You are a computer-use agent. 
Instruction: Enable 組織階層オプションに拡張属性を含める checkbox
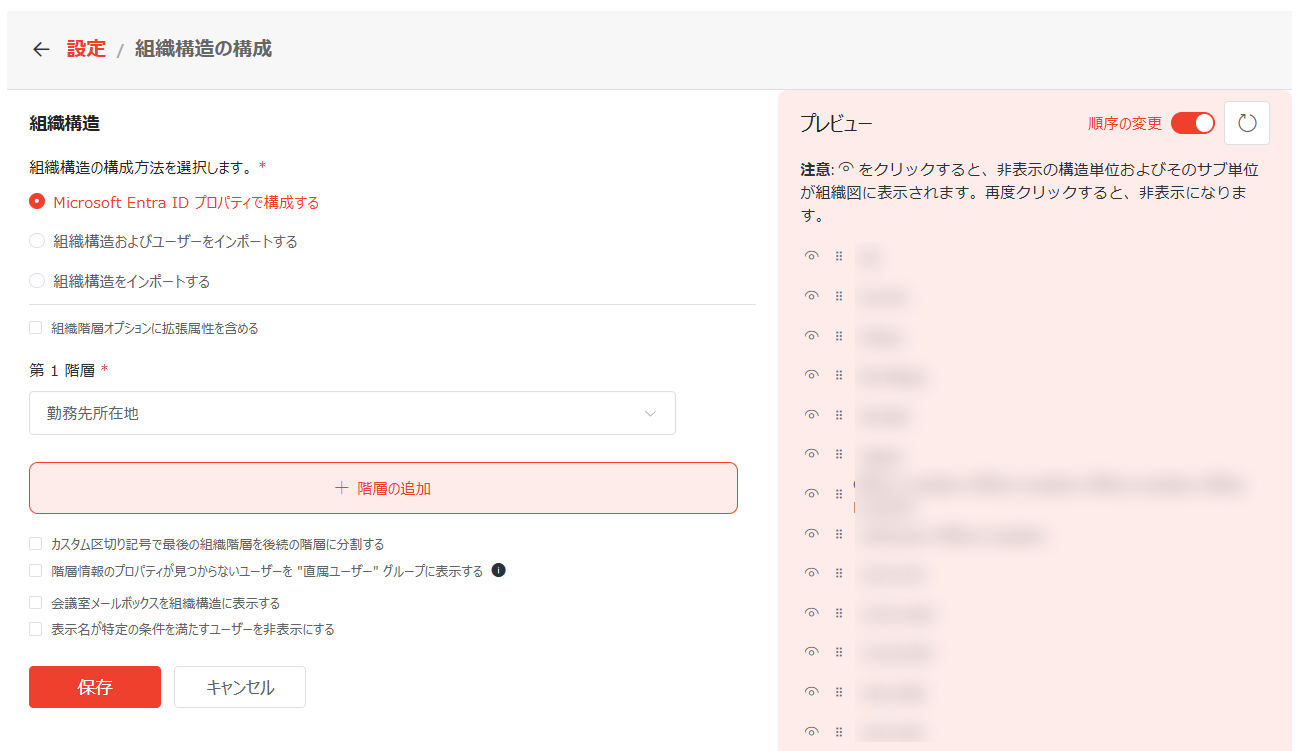(36, 328)
